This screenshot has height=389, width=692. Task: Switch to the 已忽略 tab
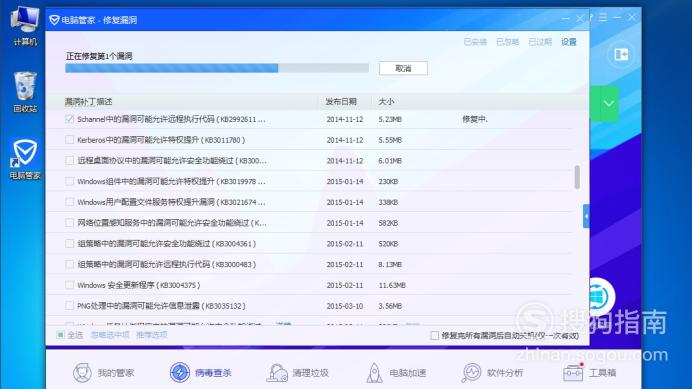click(x=508, y=42)
